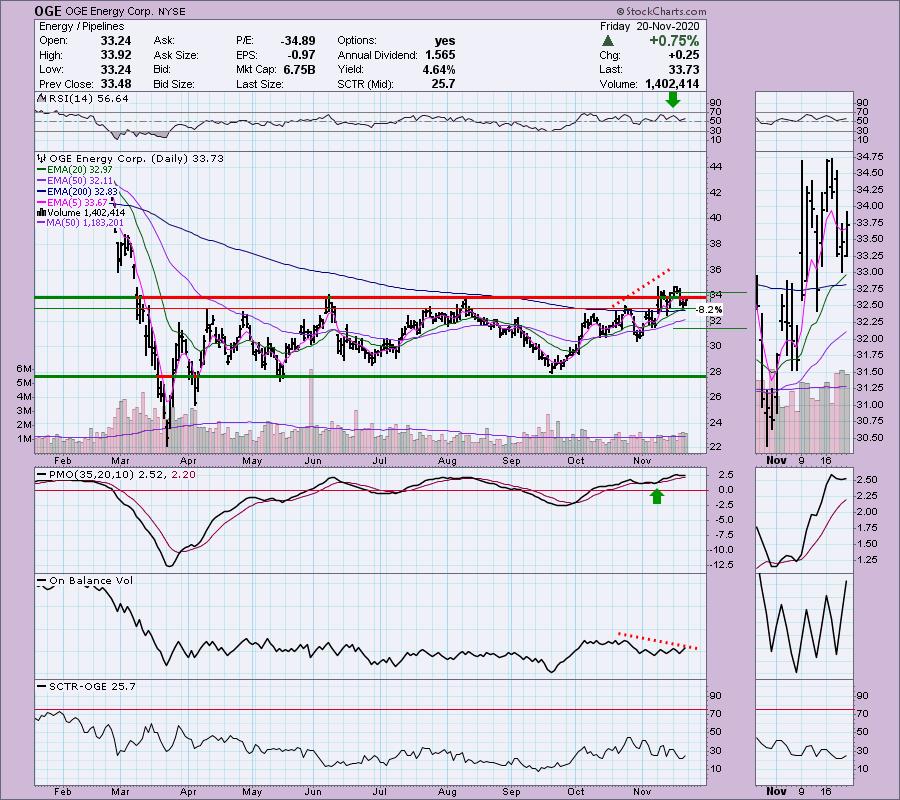Click the 'On Balance Vol' indicator label
Image resolution: width=900 pixels, height=800 pixels.
pyautogui.click(x=91, y=581)
